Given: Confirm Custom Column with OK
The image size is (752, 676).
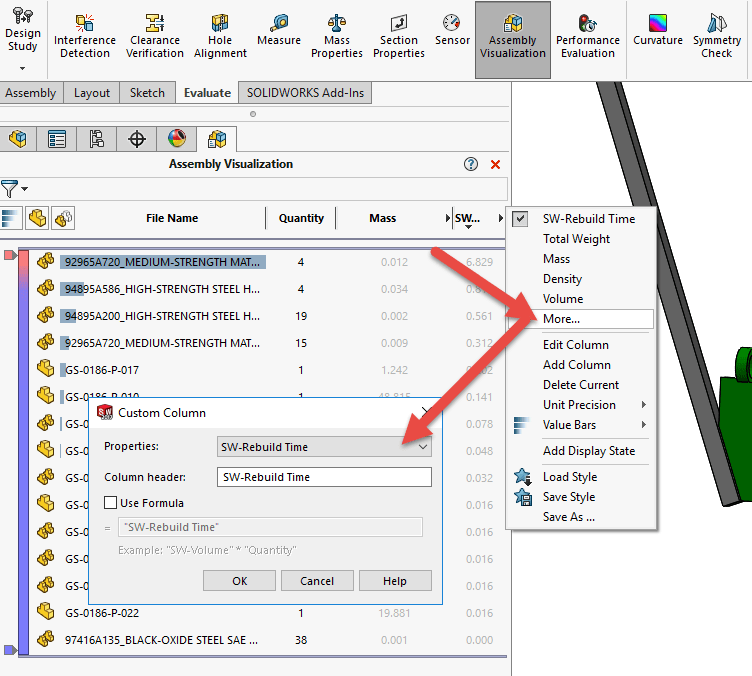Looking at the screenshot, I should (x=239, y=581).
